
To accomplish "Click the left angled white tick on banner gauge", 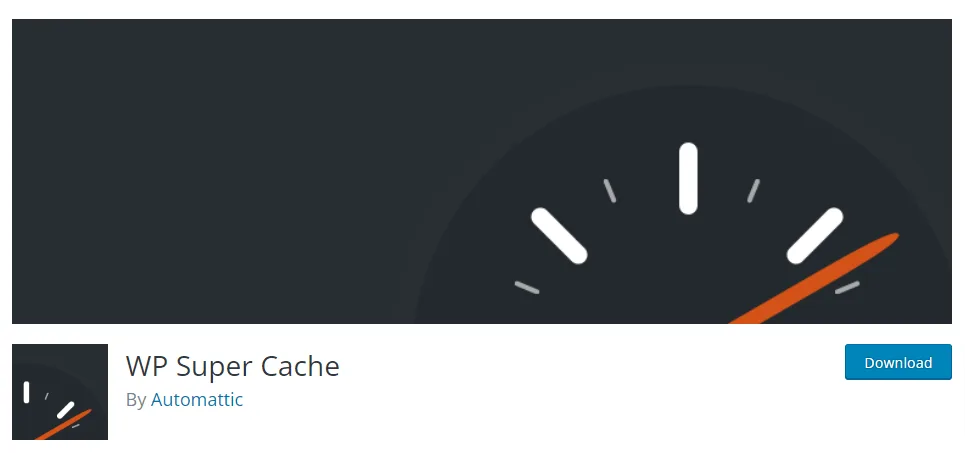I will [559, 236].
